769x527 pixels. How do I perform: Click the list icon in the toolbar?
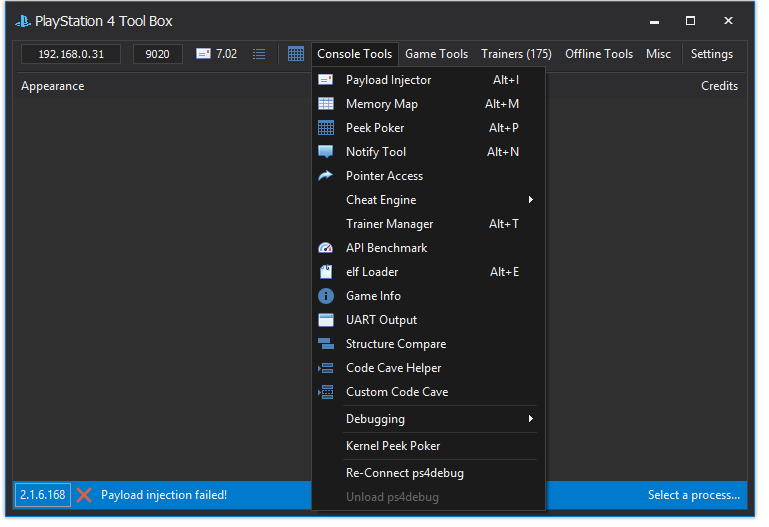[x=259, y=54]
